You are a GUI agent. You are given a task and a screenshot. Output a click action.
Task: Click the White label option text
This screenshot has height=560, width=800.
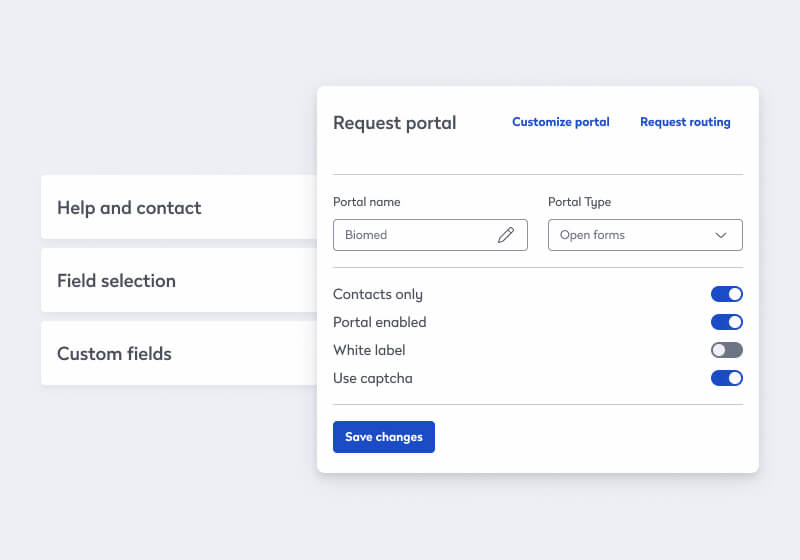click(x=369, y=350)
